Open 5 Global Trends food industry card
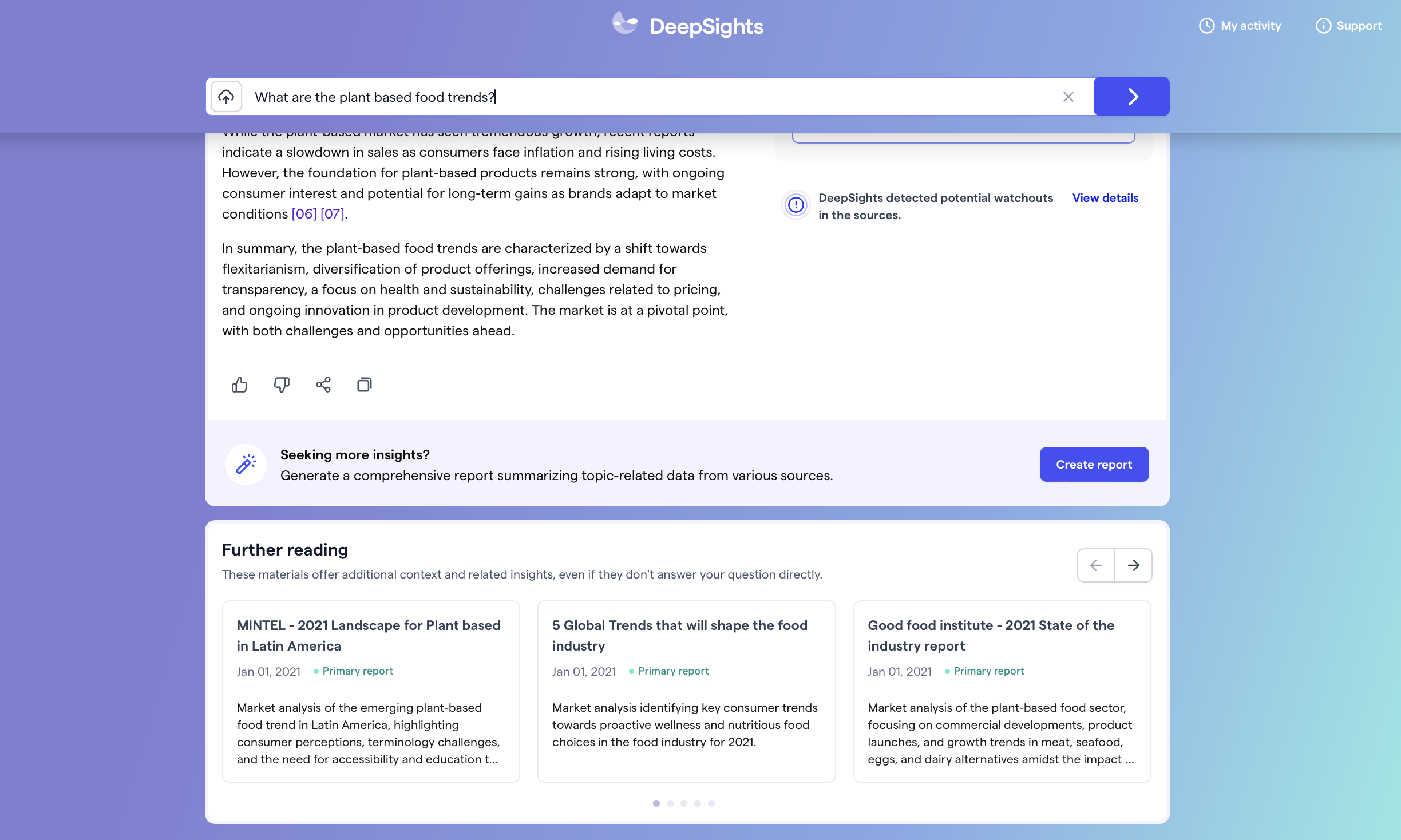 click(686, 691)
